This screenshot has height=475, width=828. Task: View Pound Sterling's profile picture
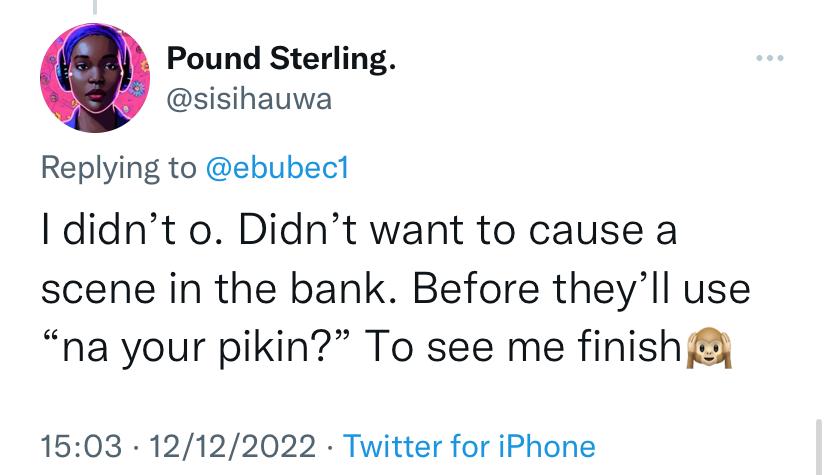click(95, 77)
